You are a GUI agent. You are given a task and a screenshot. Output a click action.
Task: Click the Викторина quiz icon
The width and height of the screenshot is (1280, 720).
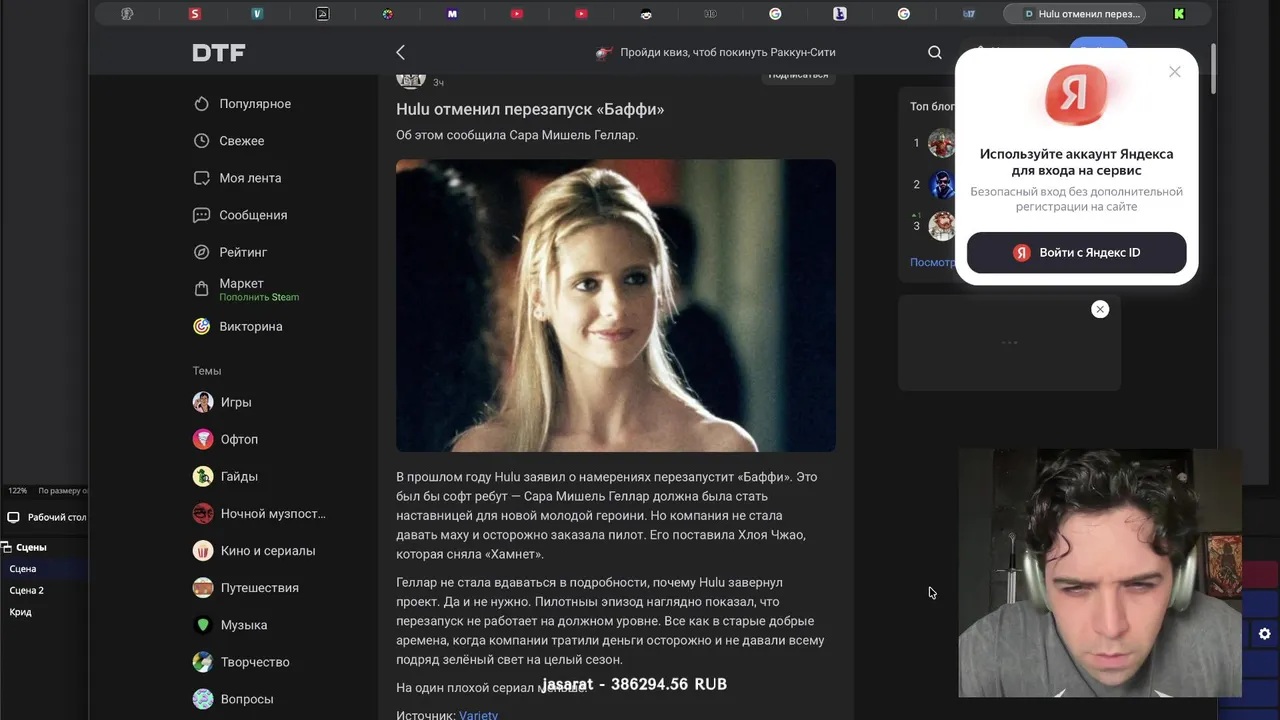coord(202,326)
